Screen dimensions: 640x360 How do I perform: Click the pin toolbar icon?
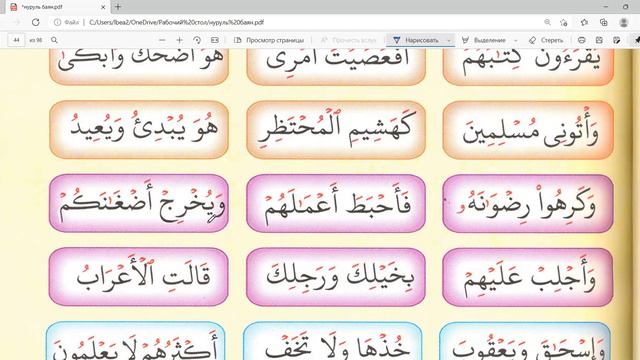pos(637,40)
